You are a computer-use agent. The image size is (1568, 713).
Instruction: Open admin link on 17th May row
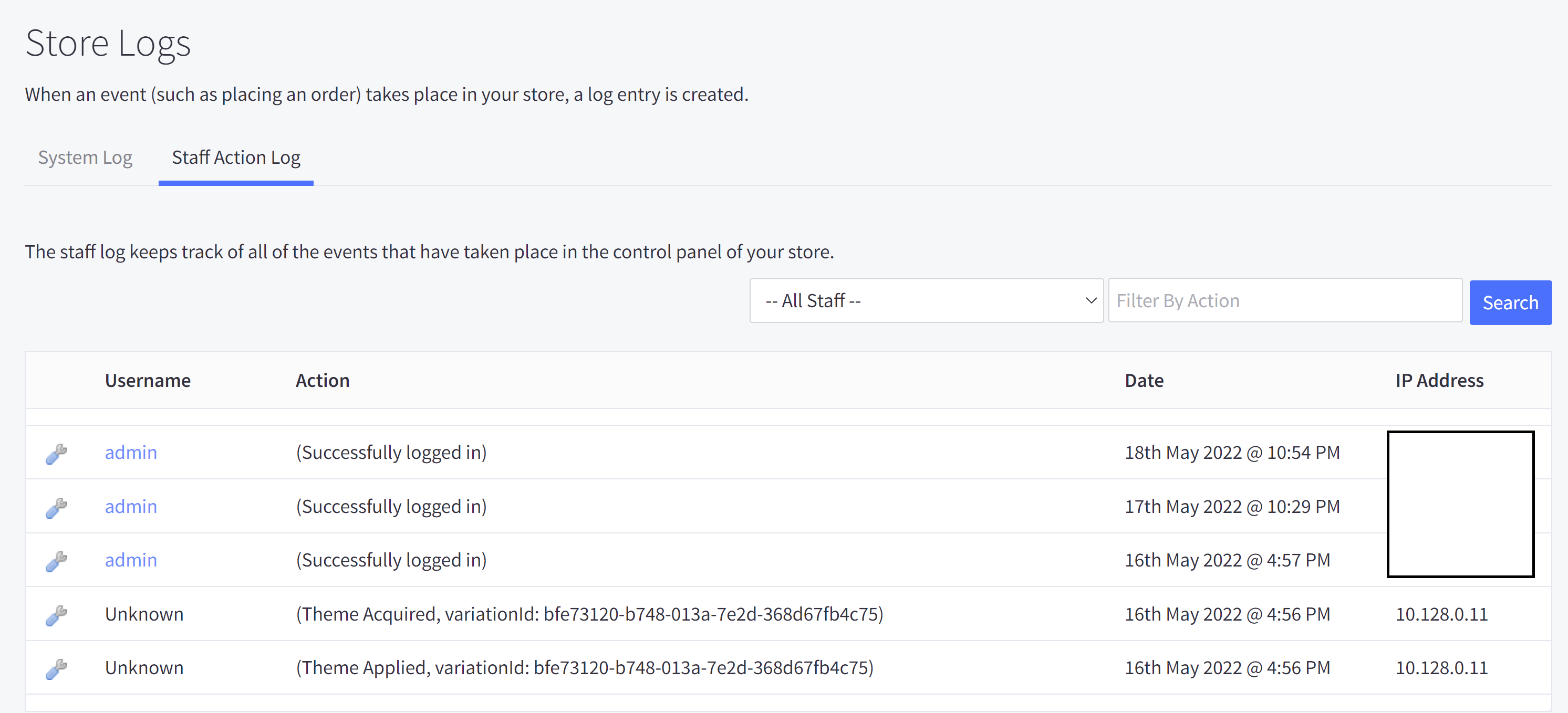coord(131,507)
